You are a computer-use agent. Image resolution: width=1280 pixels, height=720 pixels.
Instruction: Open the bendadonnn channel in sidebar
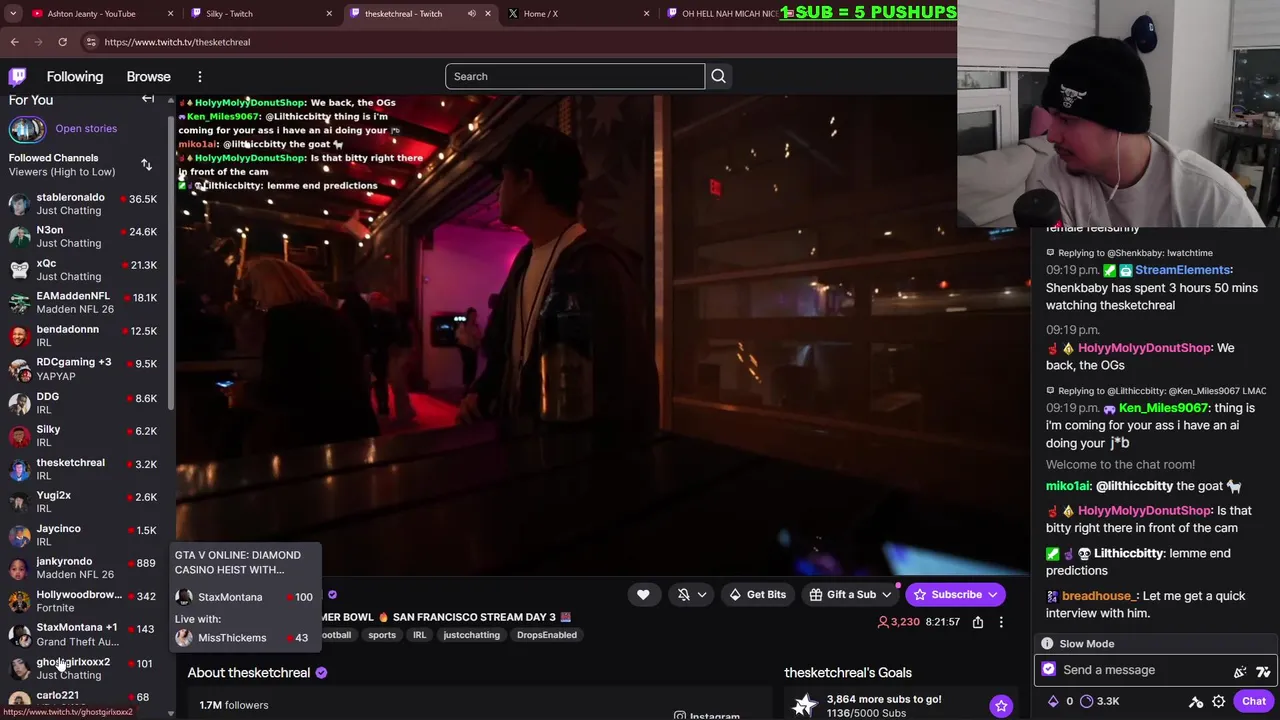click(85, 335)
